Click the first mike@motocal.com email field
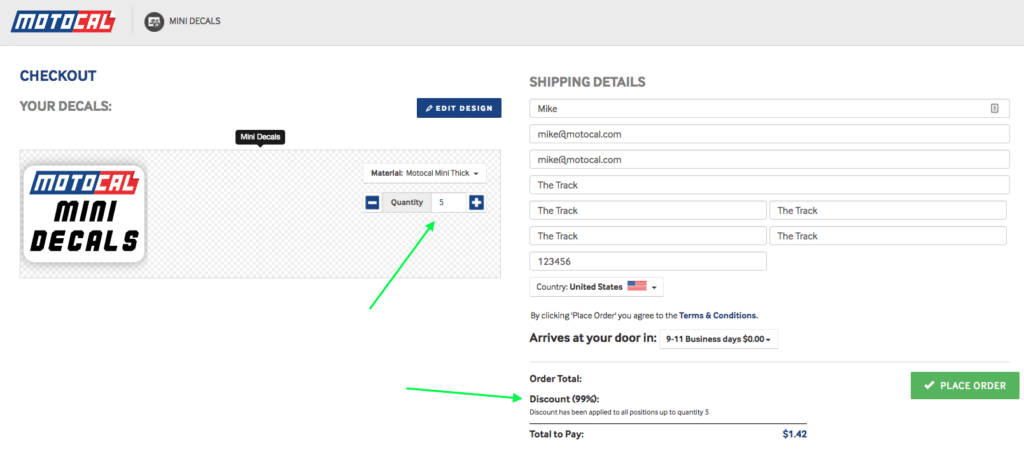The height and width of the screenshot is (454, 1024). [770, 134]
